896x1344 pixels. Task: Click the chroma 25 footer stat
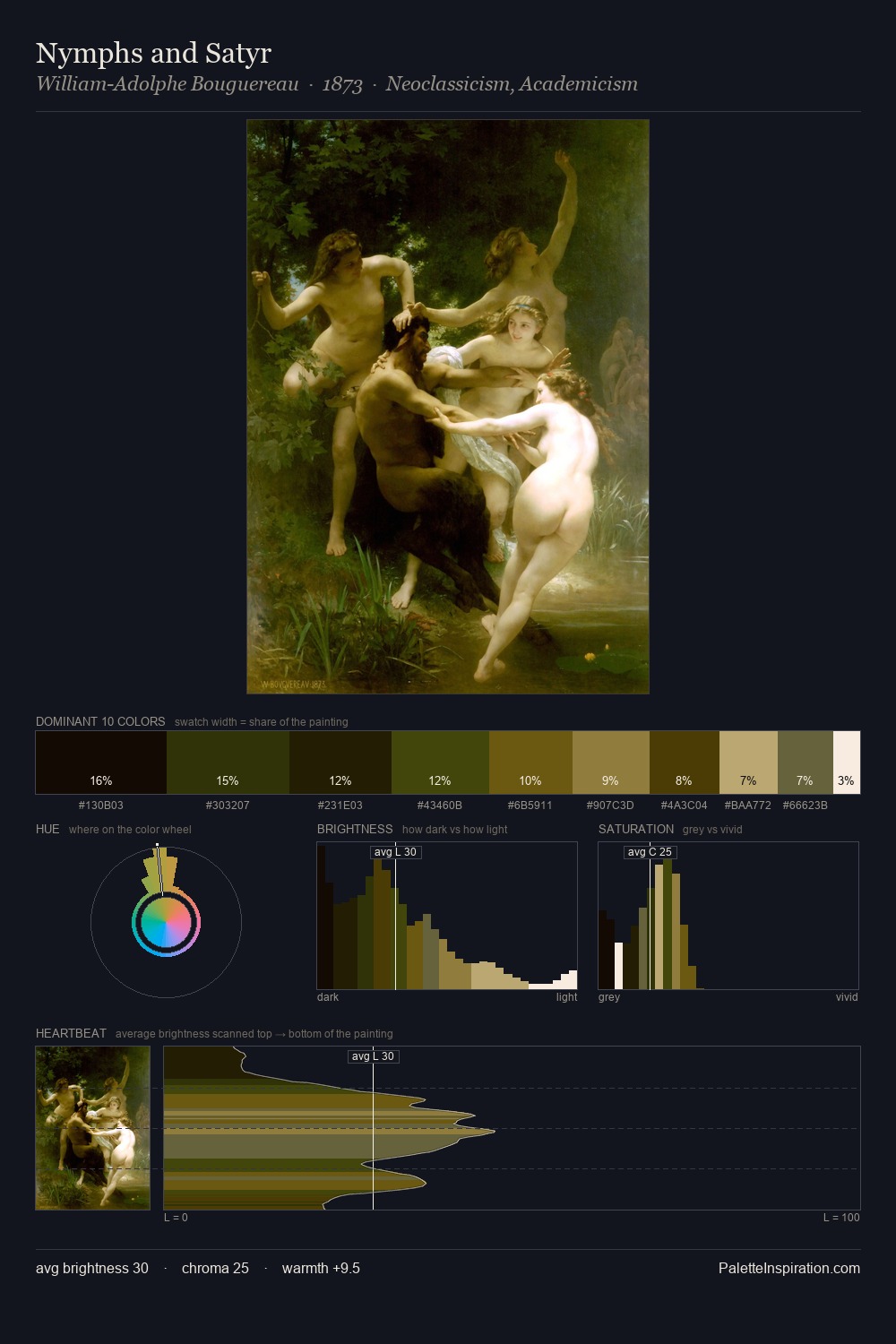point(215,1268)
